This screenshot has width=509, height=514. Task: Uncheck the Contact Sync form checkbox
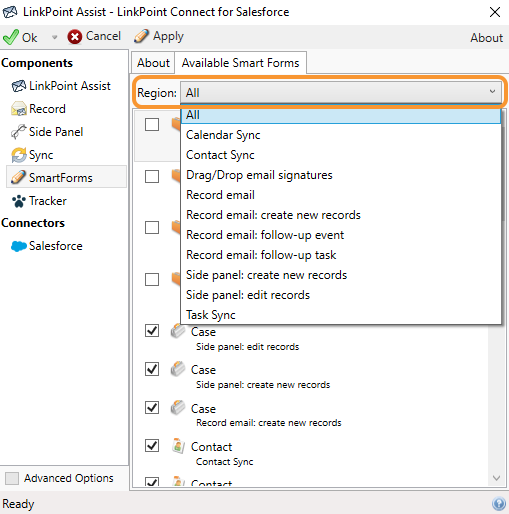coord(152,446)
